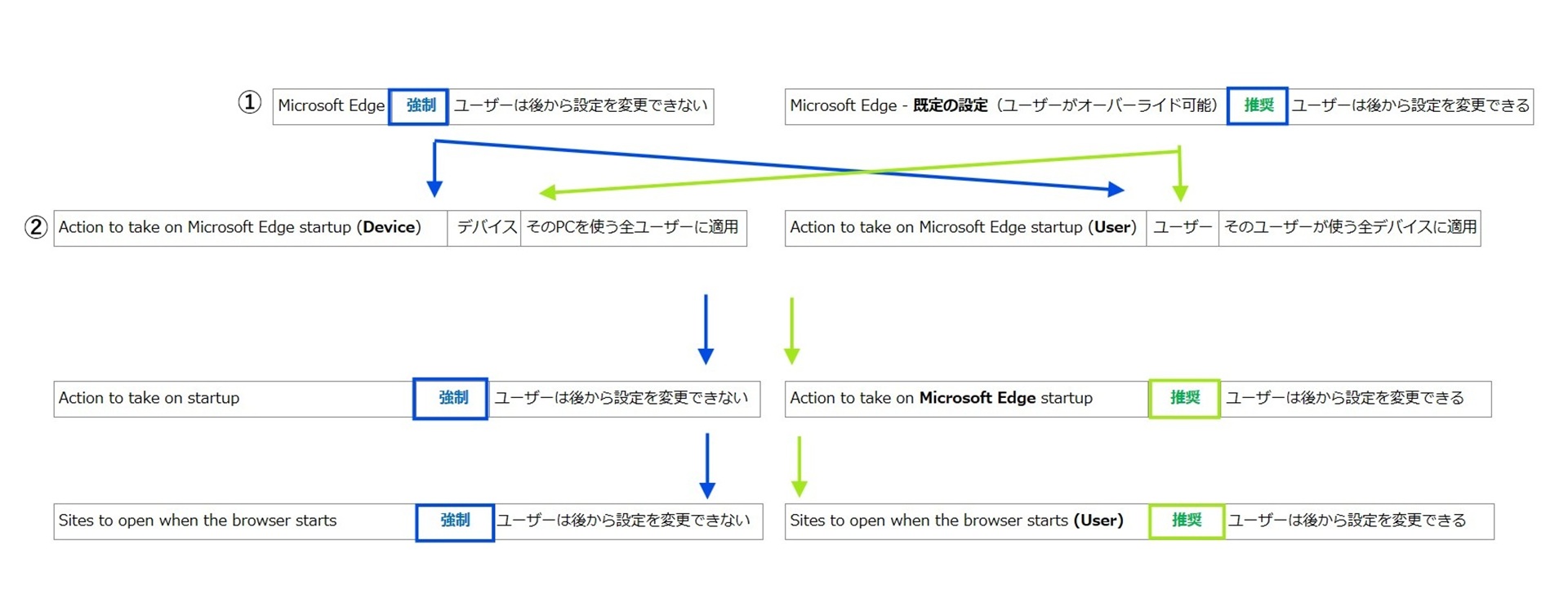Viewport: 1568px width, 608px height.
Task: Select the 'Microsoft Edge' policy folder label
Action: coord(331,106)
